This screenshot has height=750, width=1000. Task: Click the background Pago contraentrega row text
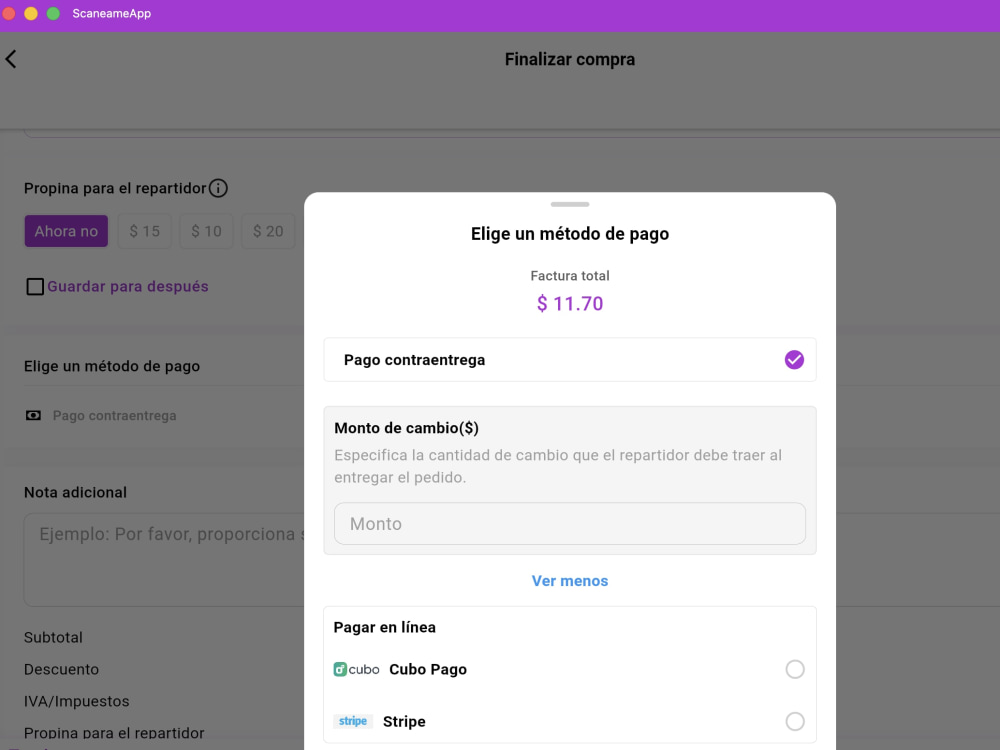click(114, 416)
